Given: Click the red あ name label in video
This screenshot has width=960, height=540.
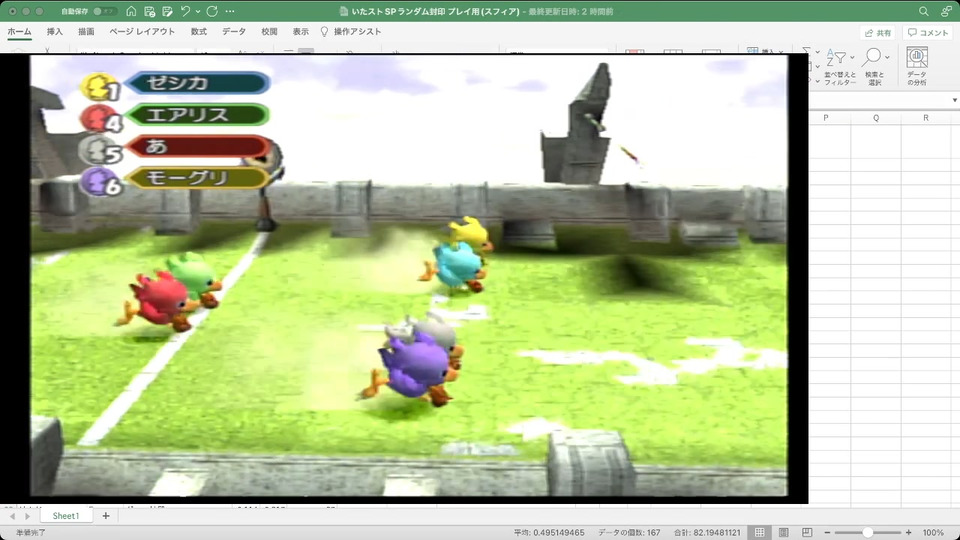Looking at the screenshot, I should click(198, 146).
